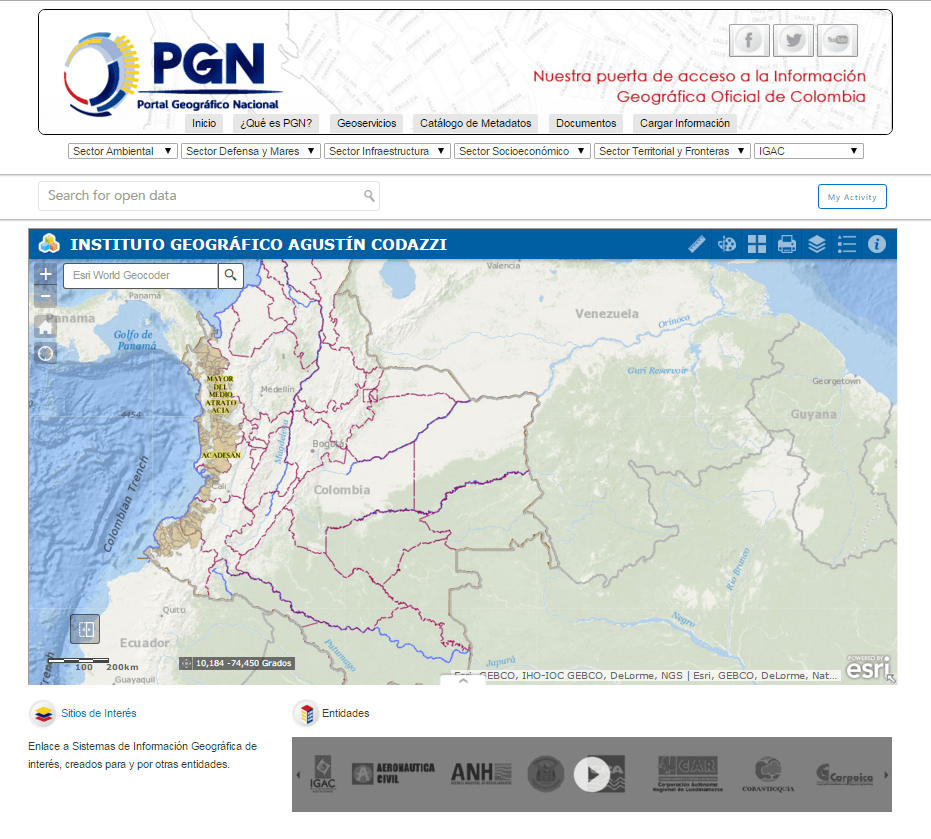This screenshot has height=839, width=931.
Task: Open the Sitios de Interés link
Action: [99, 713]
